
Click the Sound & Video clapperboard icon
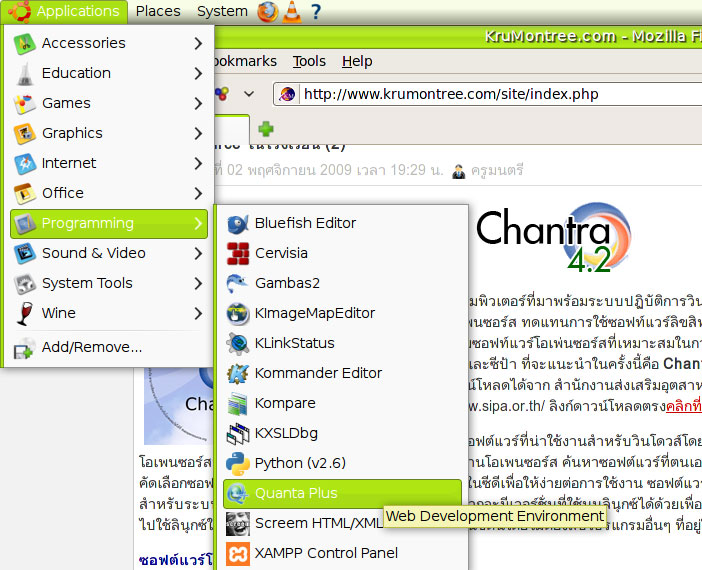pyautogui.click(x=25, y=253)
